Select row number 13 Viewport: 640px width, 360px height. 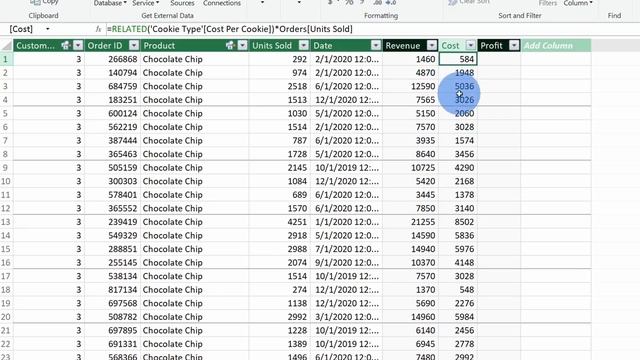(x=6, y=222)
